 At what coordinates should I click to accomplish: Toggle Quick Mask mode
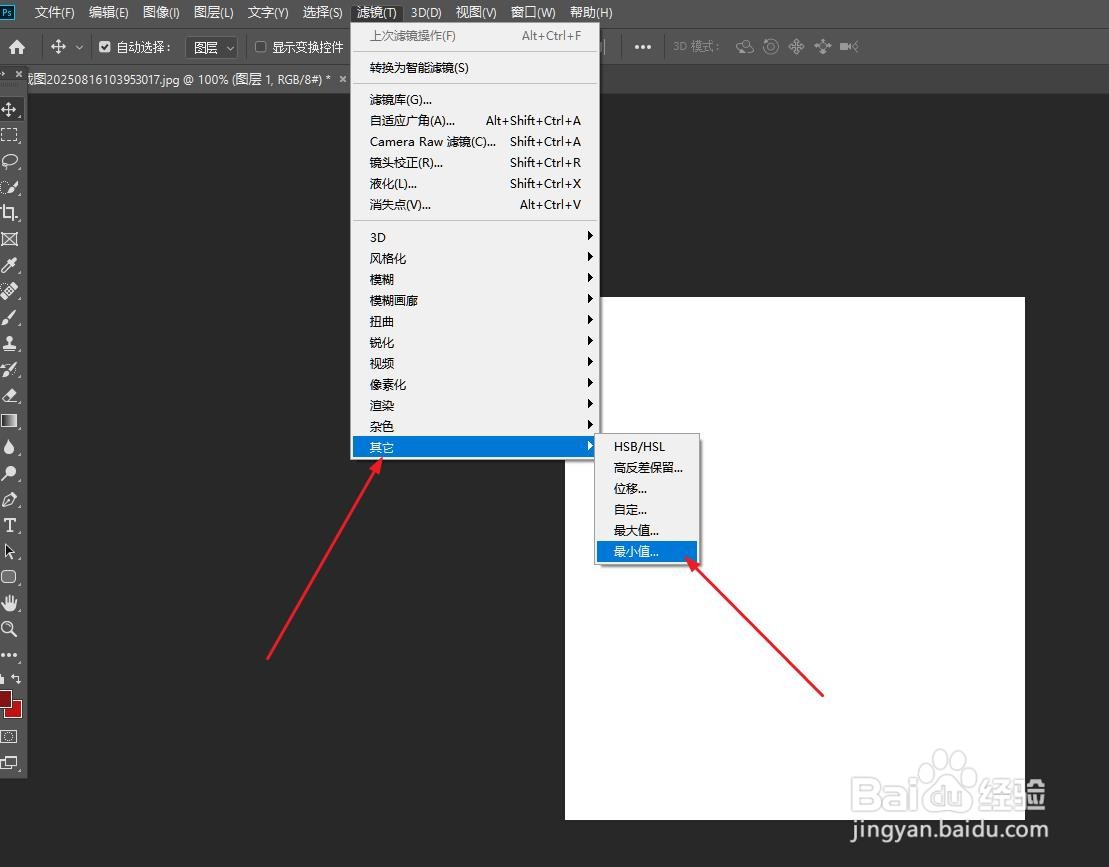[9, 736]
